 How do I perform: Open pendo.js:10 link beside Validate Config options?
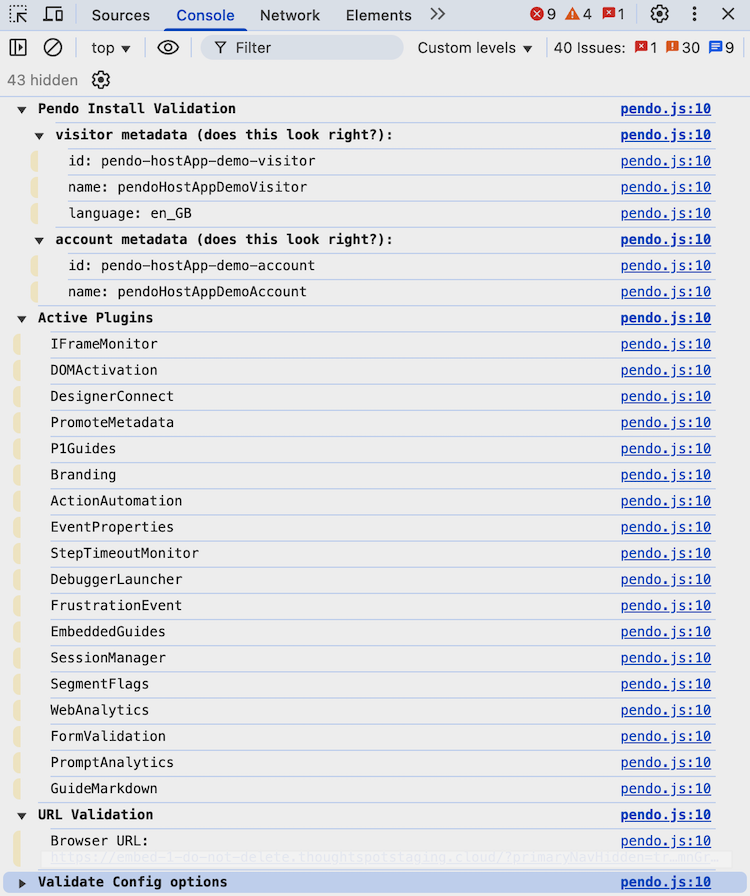(x=665, y=882)
